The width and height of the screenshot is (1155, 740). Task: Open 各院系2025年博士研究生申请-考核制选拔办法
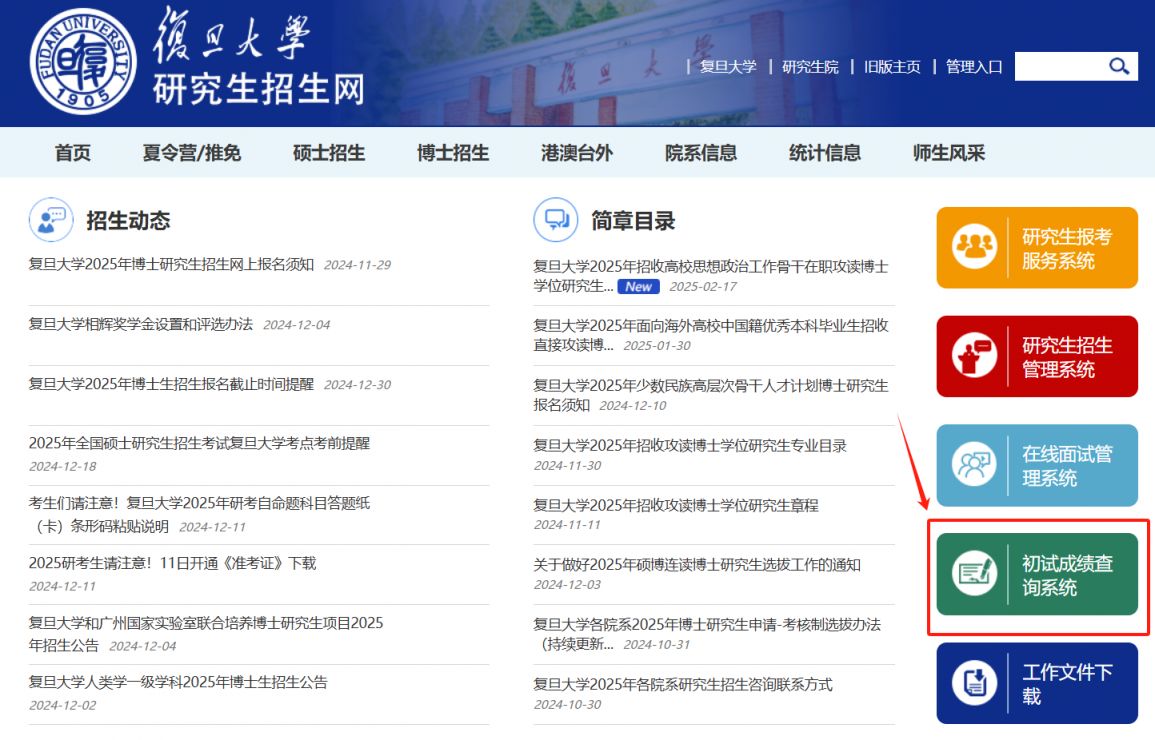[707, 634]
